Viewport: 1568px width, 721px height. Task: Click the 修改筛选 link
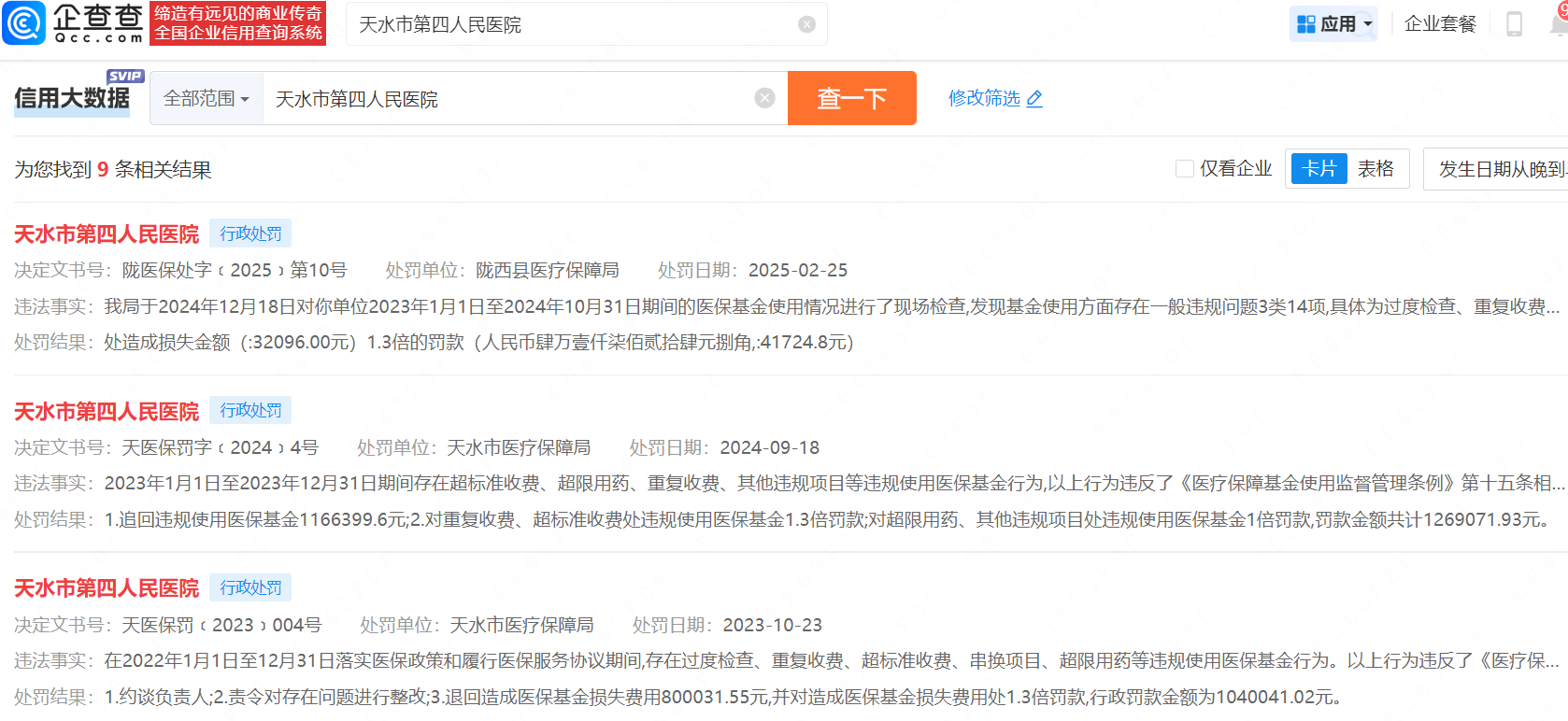coord(984,98)
